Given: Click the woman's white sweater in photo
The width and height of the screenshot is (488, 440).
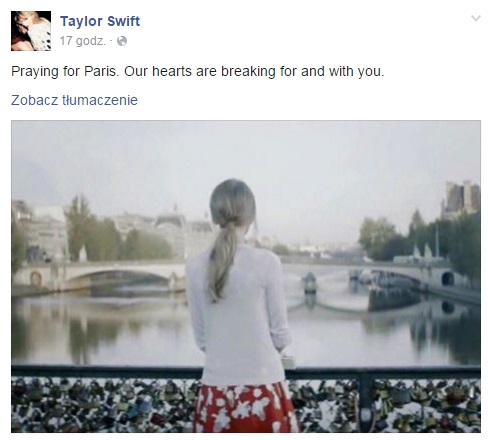Looking at the screenshot, I should (x=238, y=317).
